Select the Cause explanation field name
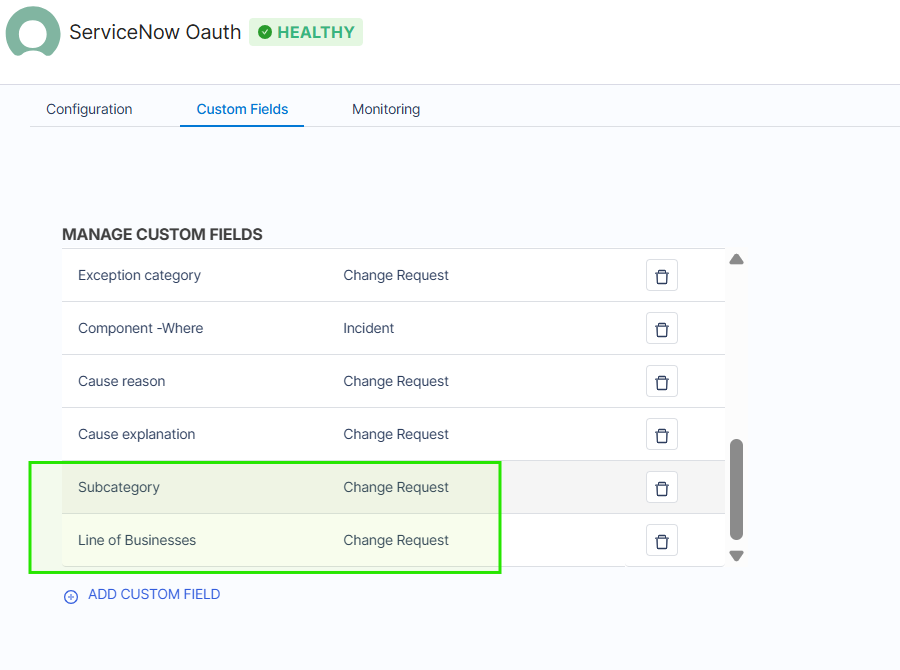This screenshot has width=900, height=670. click(137, 435)
